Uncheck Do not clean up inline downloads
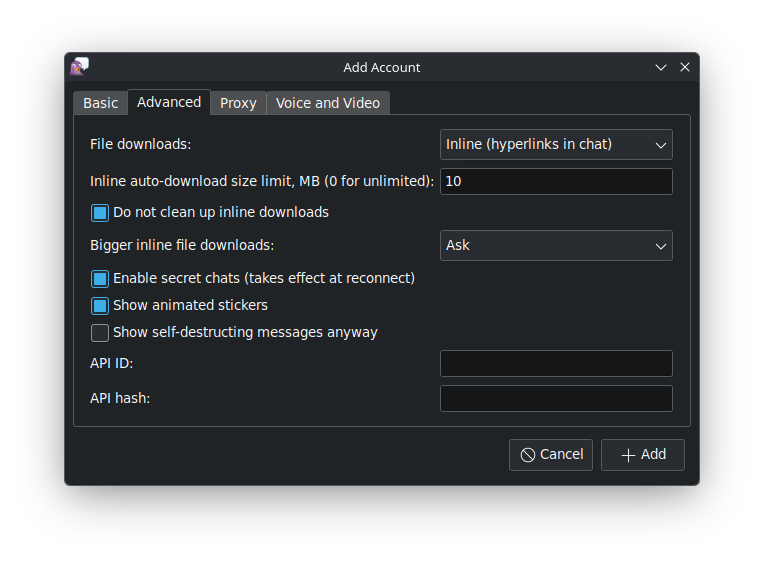This screenshot has width=764, height=562. point(100,213)
